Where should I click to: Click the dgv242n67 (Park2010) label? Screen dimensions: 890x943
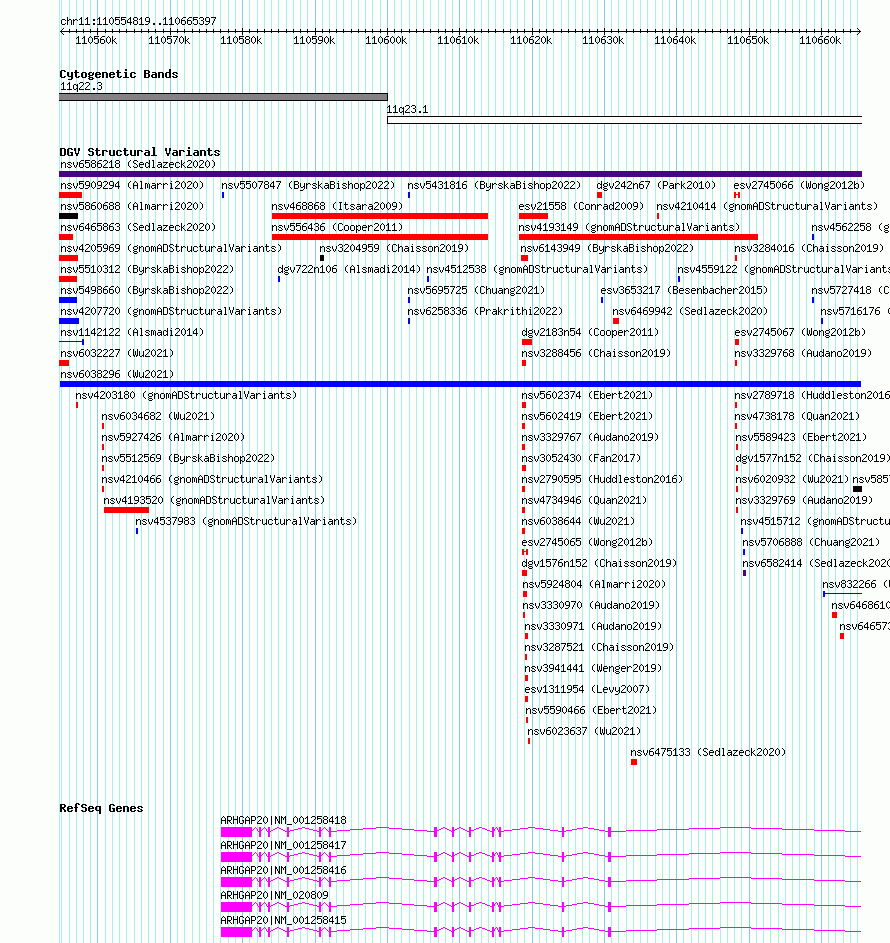(x=656, y=185)
